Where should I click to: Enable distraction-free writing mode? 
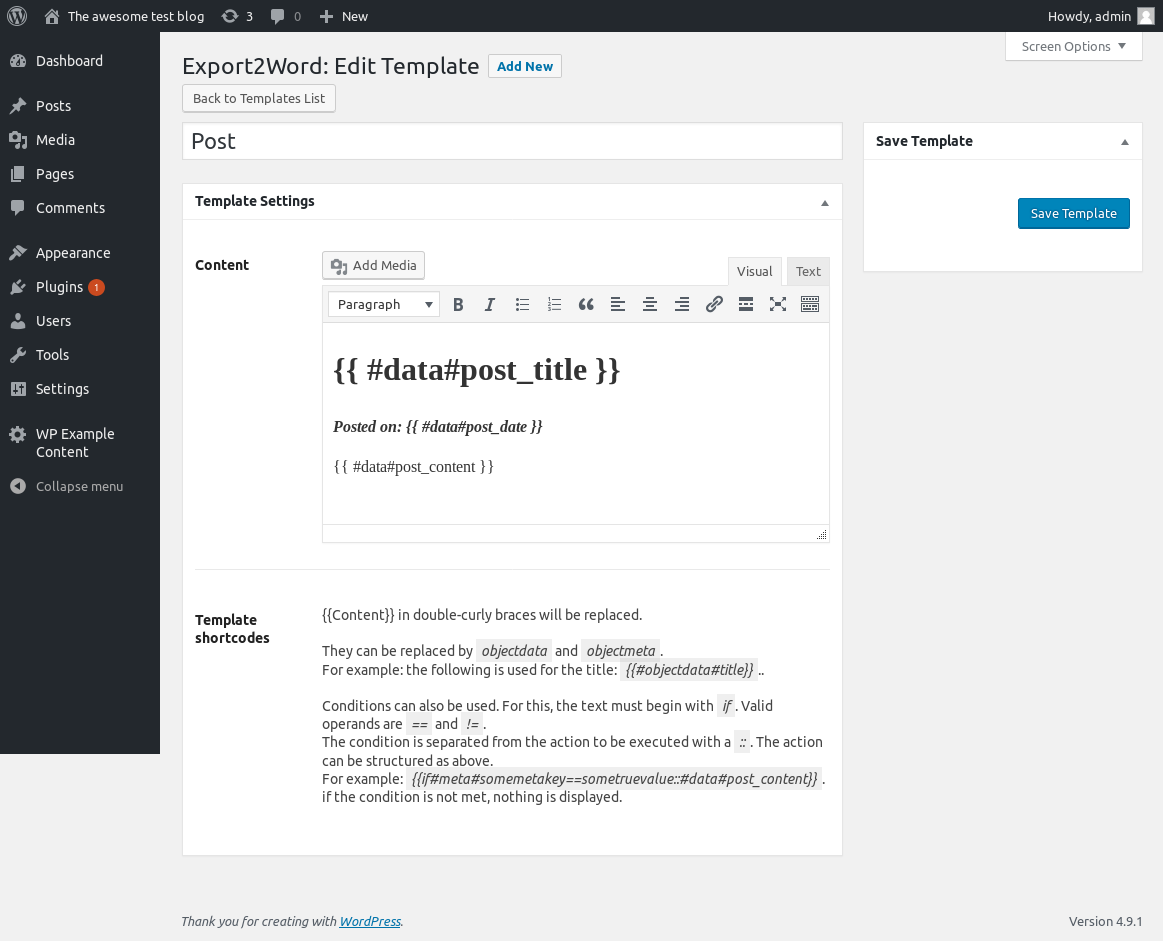pyautogui.click(x=778, y=305)
